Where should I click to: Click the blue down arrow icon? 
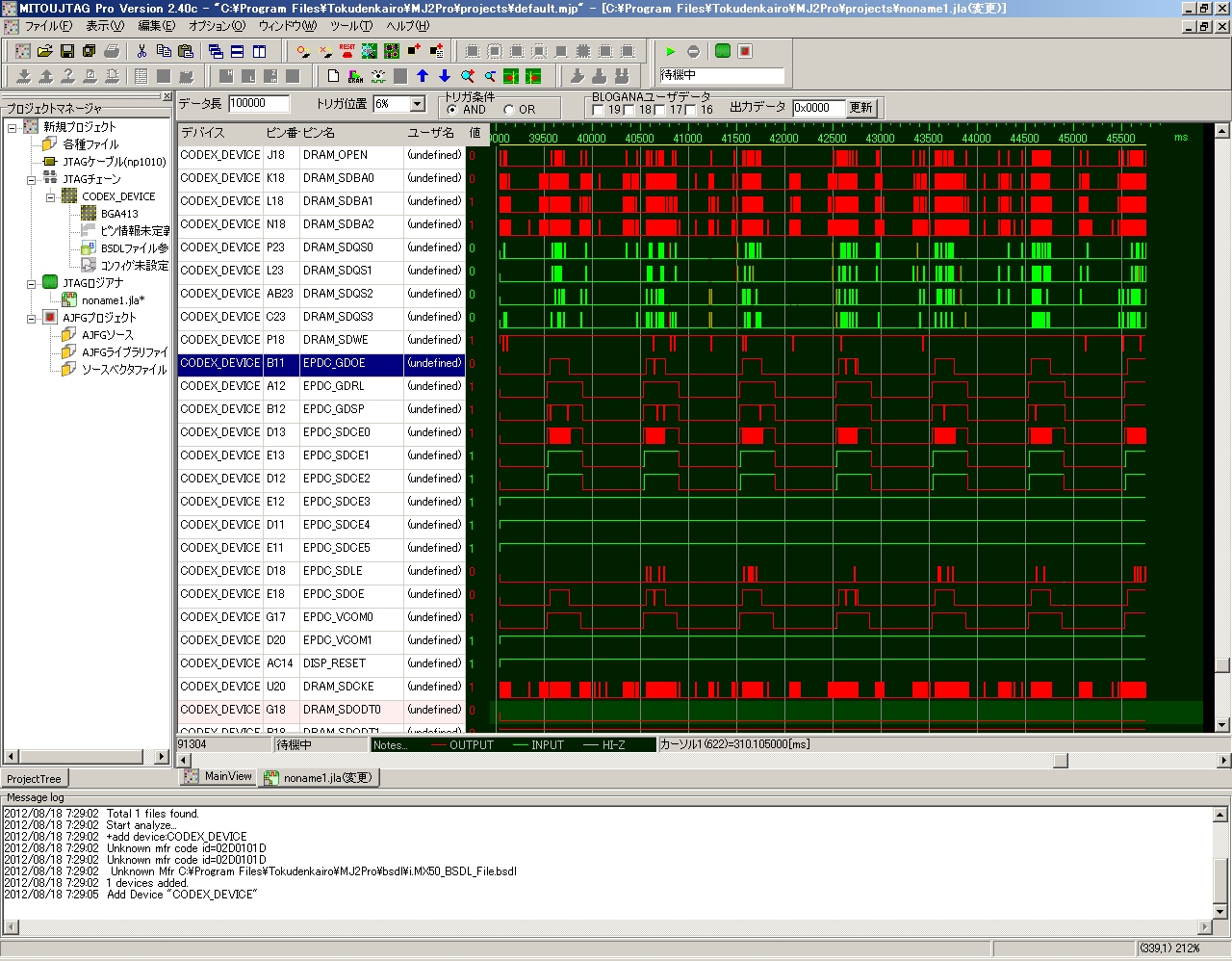point(445,76)
